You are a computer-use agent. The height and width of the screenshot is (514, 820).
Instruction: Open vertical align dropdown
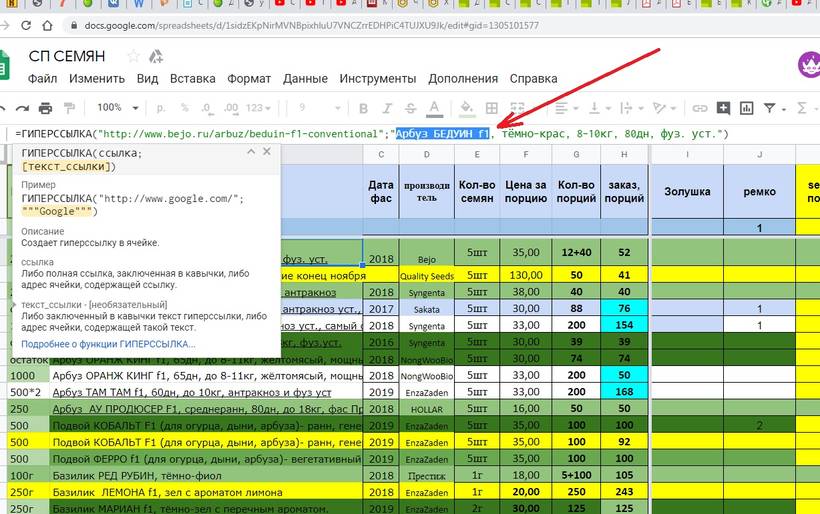(600, 108)
